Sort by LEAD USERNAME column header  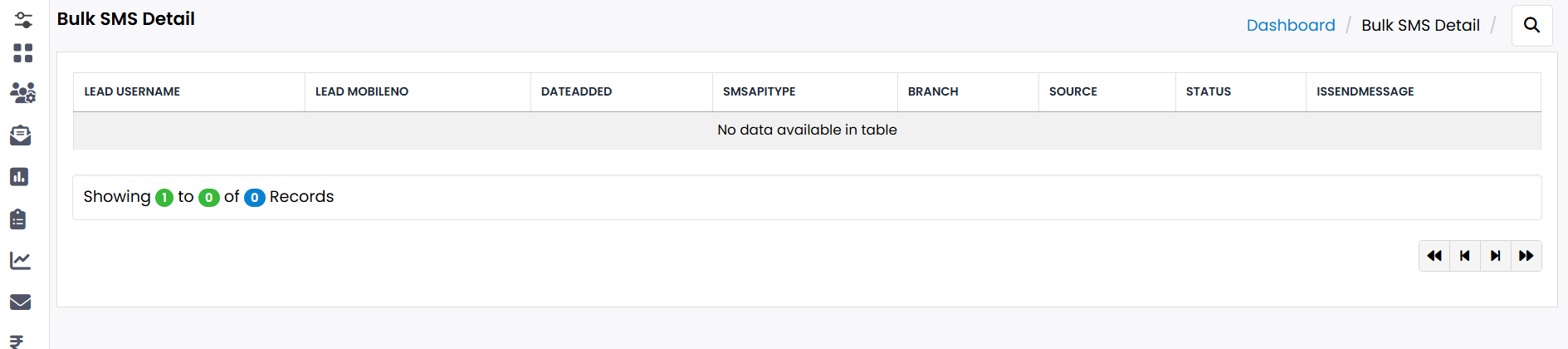pos(132,91)
